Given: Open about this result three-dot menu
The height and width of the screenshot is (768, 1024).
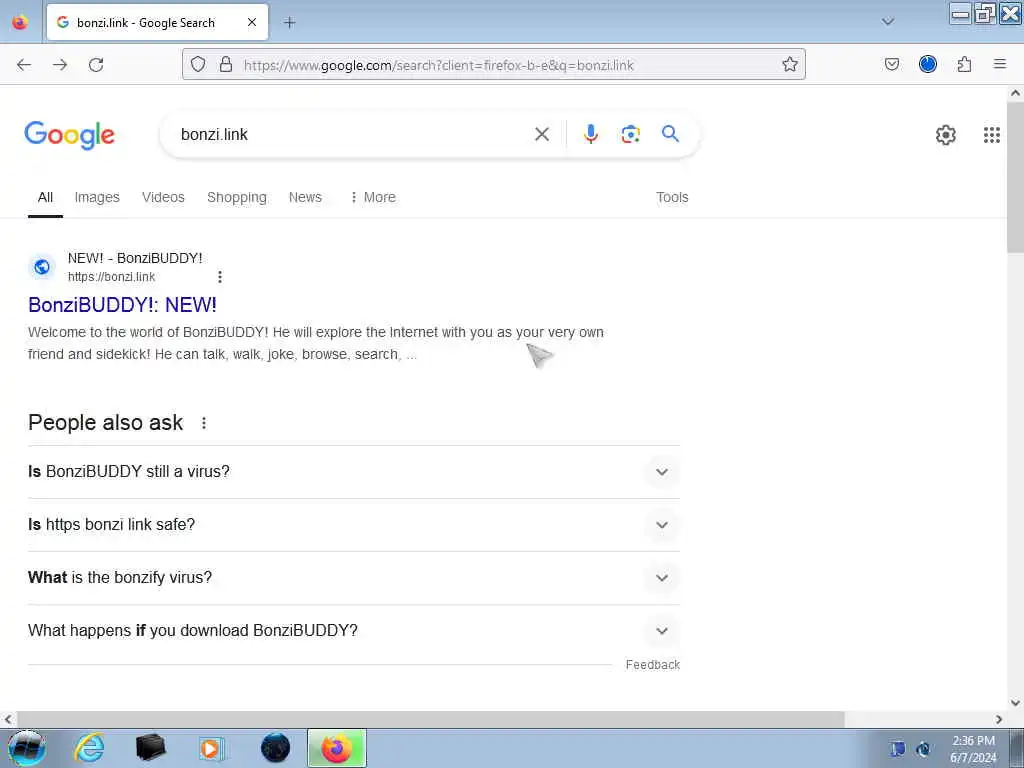Looking at the screenshot, I should [219, 277].
